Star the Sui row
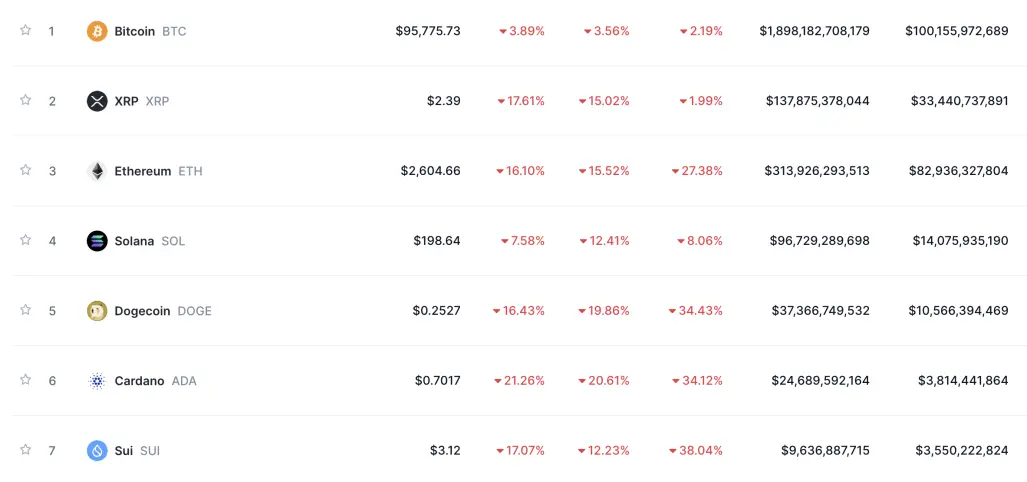The image size is (1027, 482). pos(26,450)
